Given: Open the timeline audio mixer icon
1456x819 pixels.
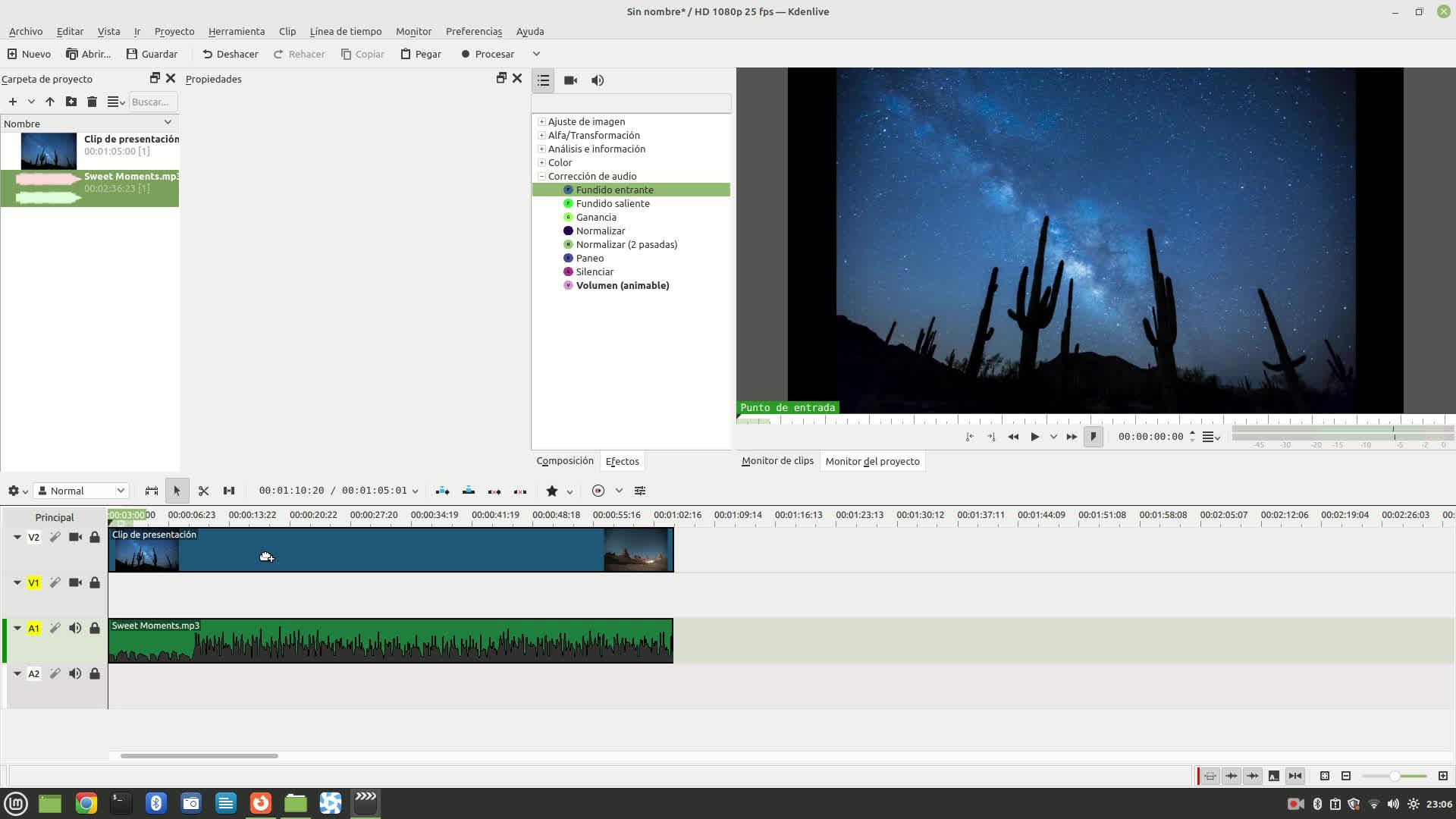Looking at the screenshot, I should click(640, 491).
